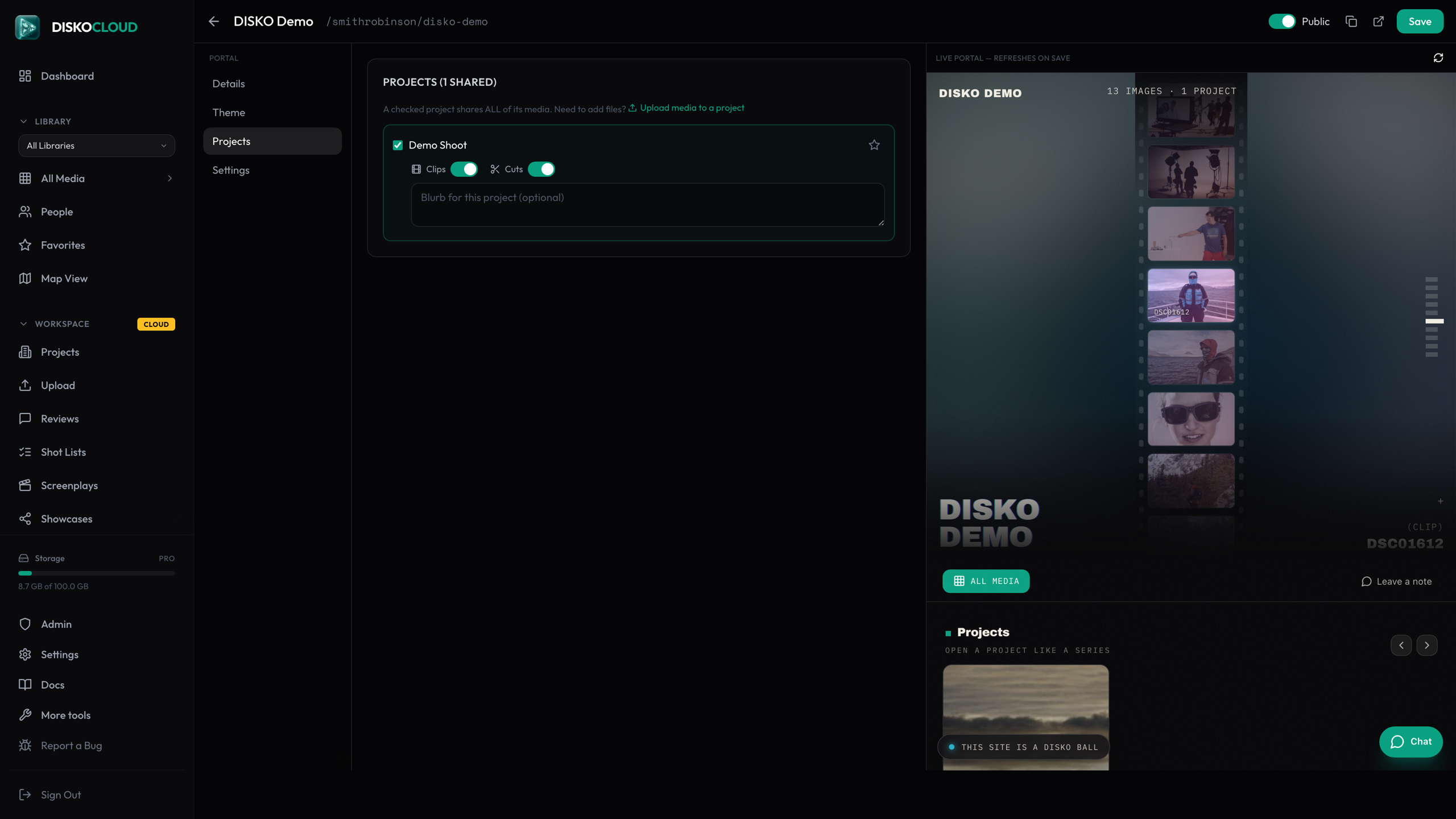This screenshot has width=1456, height=819.
Task: Select the Projects portal tab
Action: (272, 141)
